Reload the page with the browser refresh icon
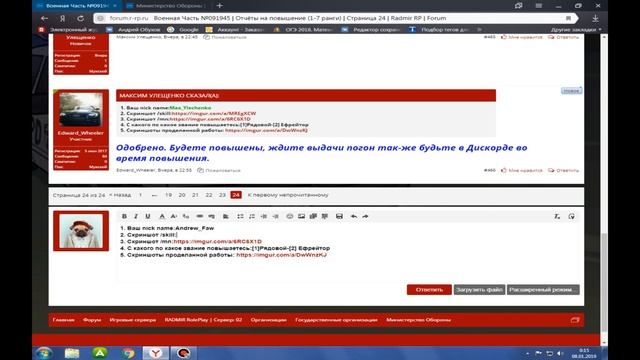The height and width of the screenshot is (360, 640). click(80, 18)
